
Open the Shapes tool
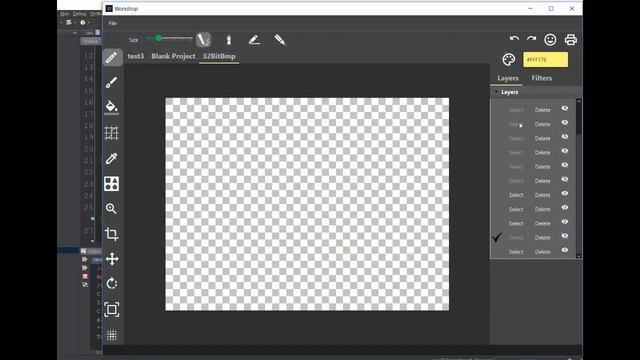[112, 184]
